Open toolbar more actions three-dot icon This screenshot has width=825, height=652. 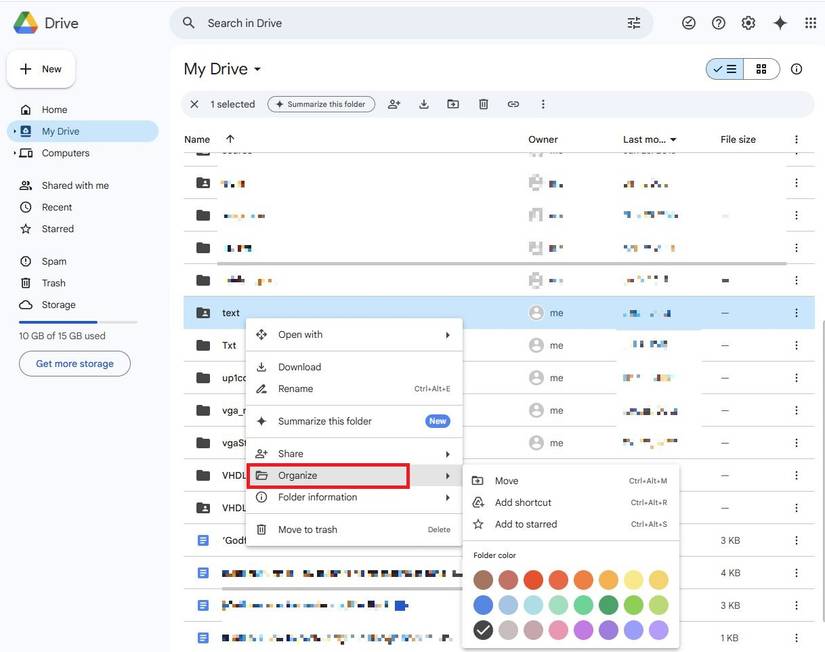point(543,104)
